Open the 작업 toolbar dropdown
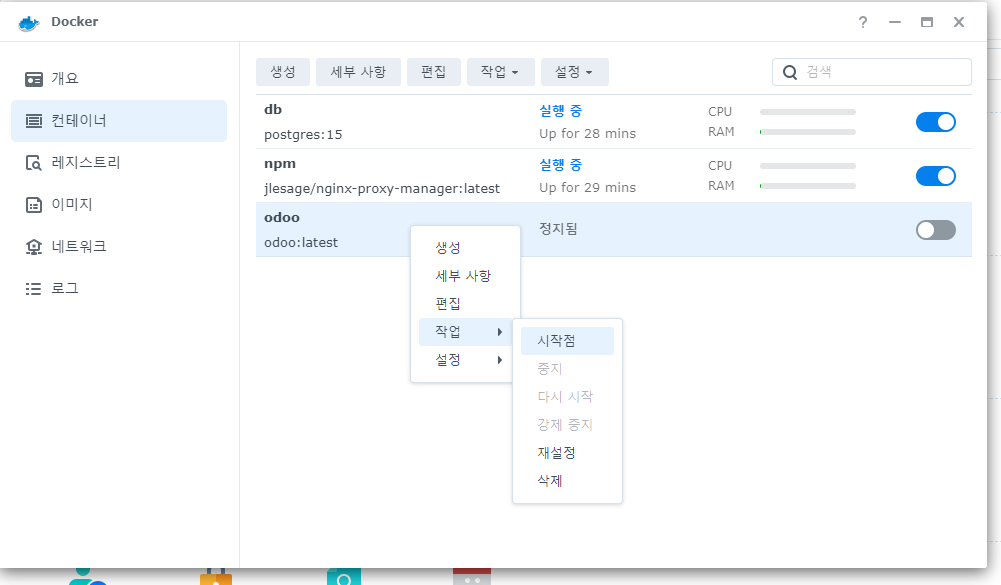 [499, 72]
